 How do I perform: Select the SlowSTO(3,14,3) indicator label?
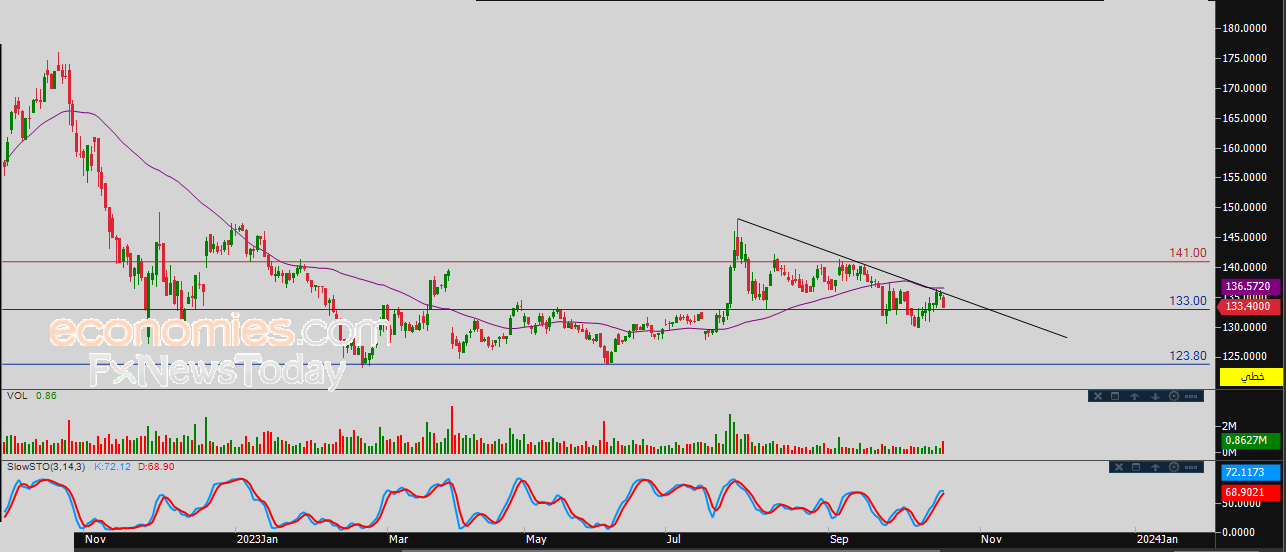(48, 467)
